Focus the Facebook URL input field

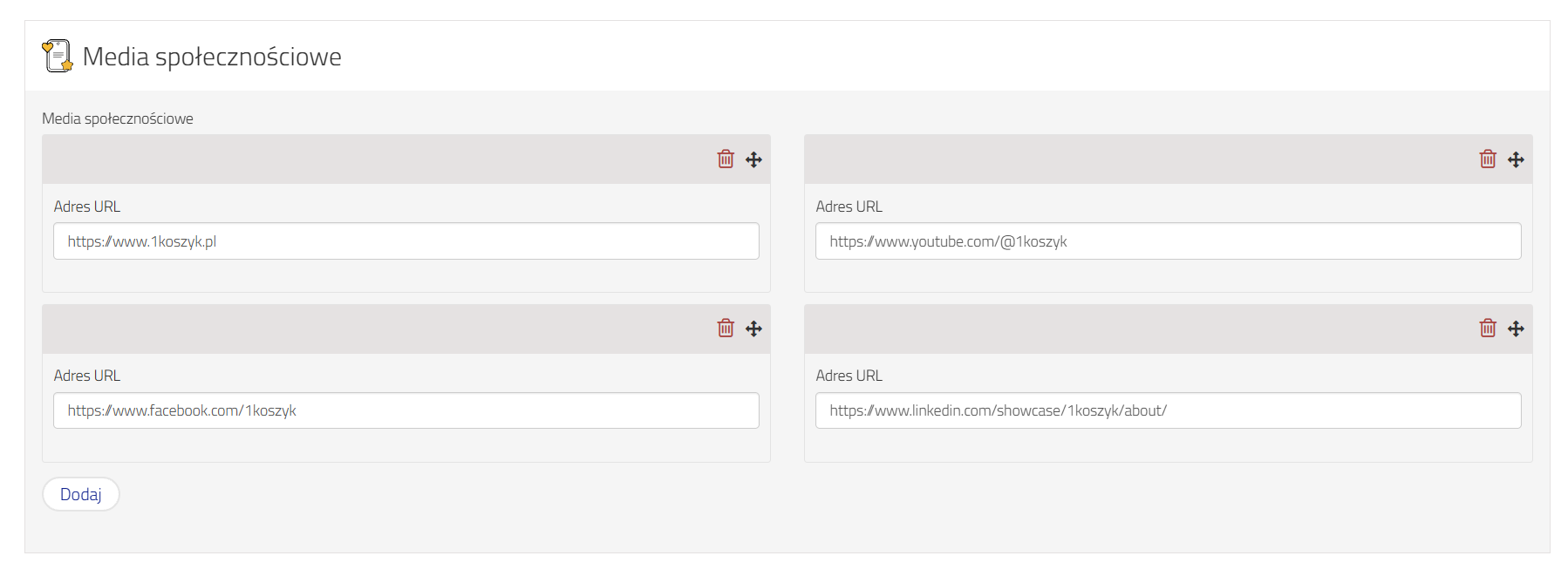406,410
